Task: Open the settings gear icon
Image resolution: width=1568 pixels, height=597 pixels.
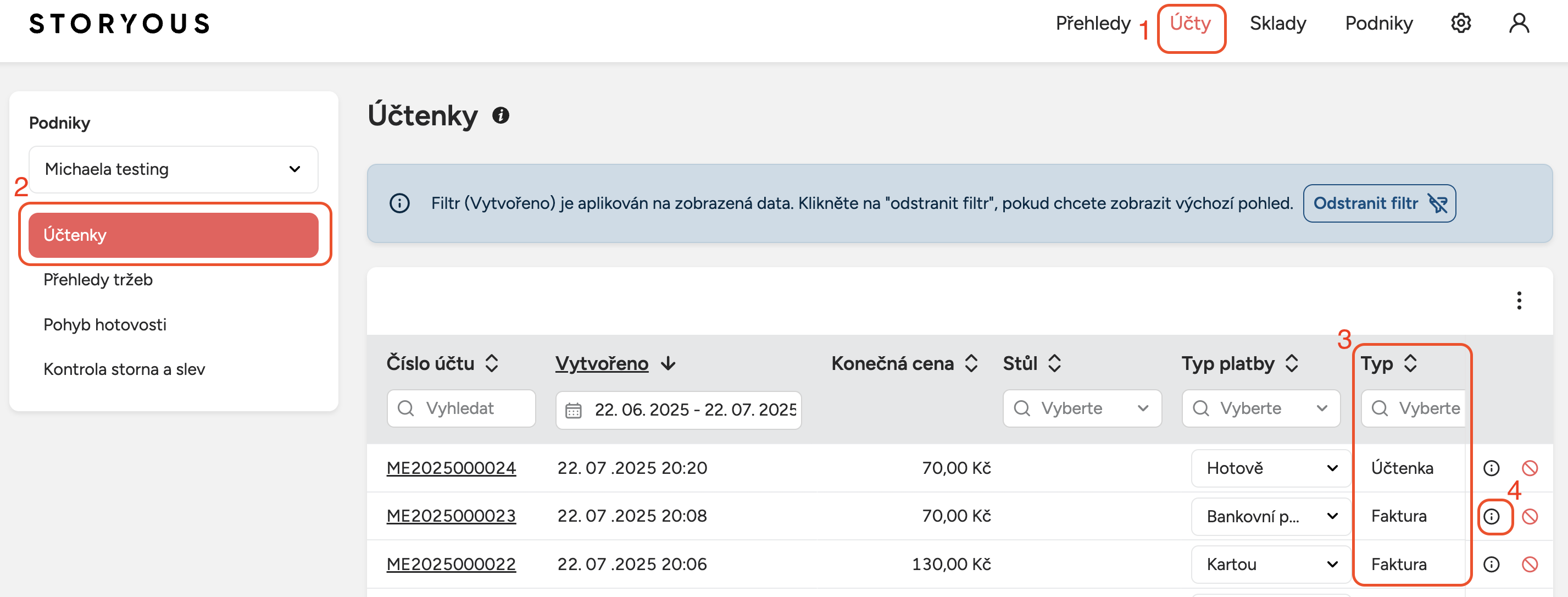Action: (x=1461, y=23)
